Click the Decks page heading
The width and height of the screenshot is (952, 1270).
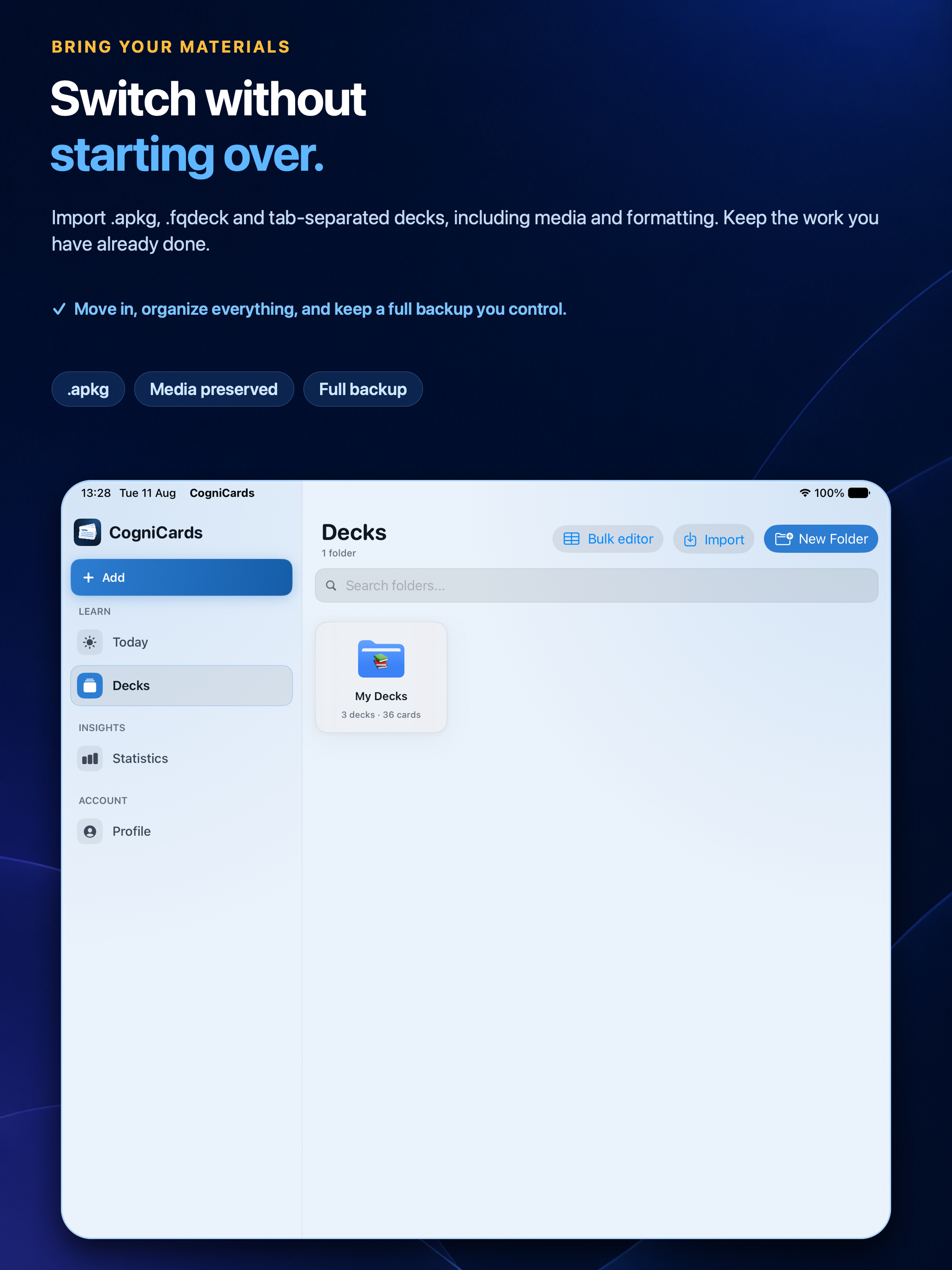[354, 532]
